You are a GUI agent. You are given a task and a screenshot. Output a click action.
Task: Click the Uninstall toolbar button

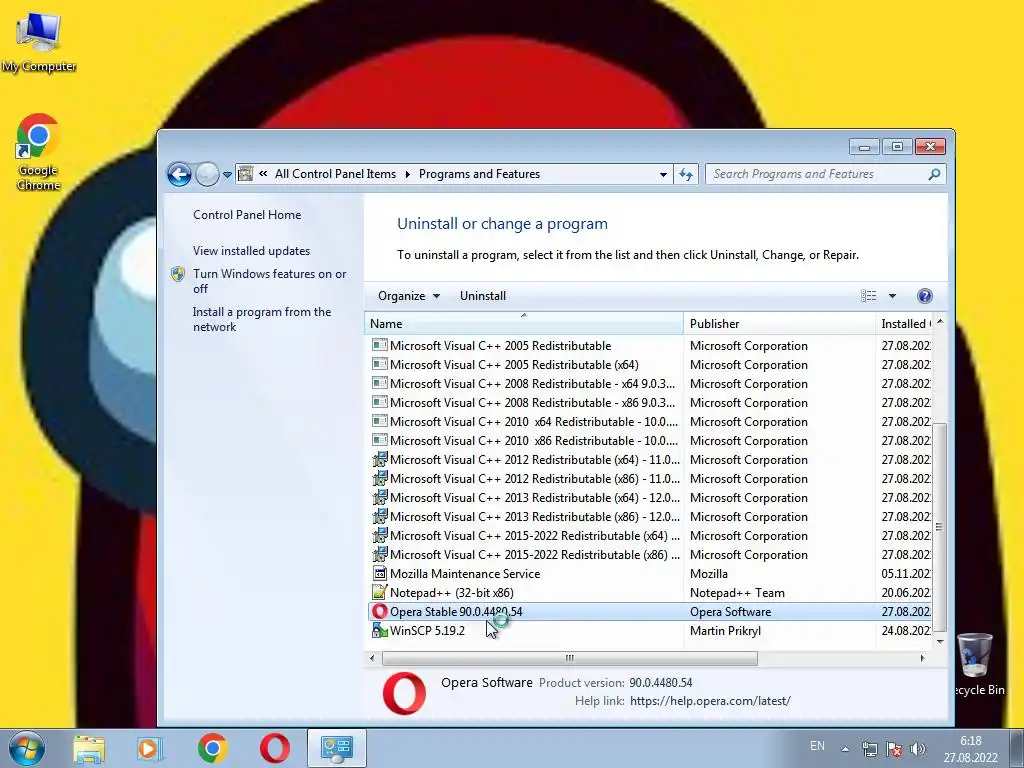pos(483,296)
